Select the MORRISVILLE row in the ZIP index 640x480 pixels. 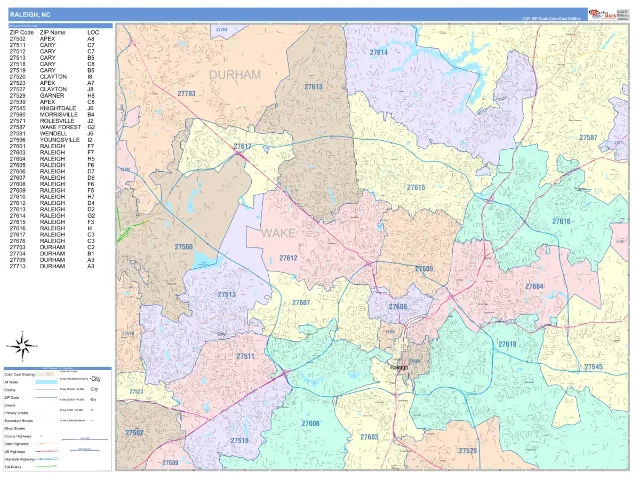point(52,115)
